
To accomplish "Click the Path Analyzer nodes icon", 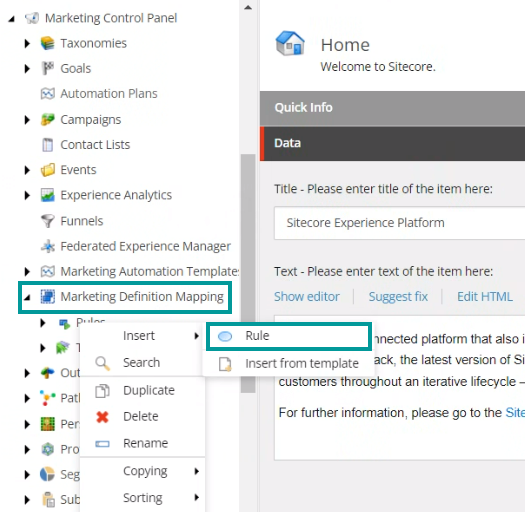I will tap(48, 398).
